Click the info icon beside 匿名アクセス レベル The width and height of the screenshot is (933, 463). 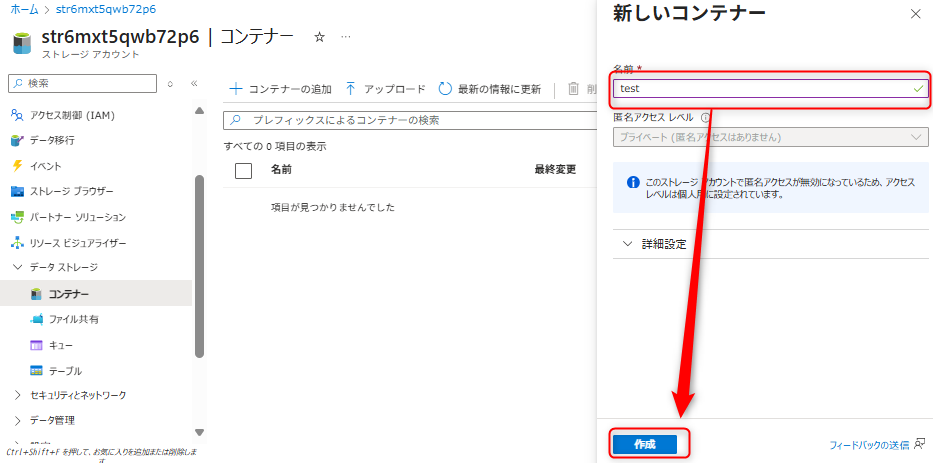click(x=705, y=117)
